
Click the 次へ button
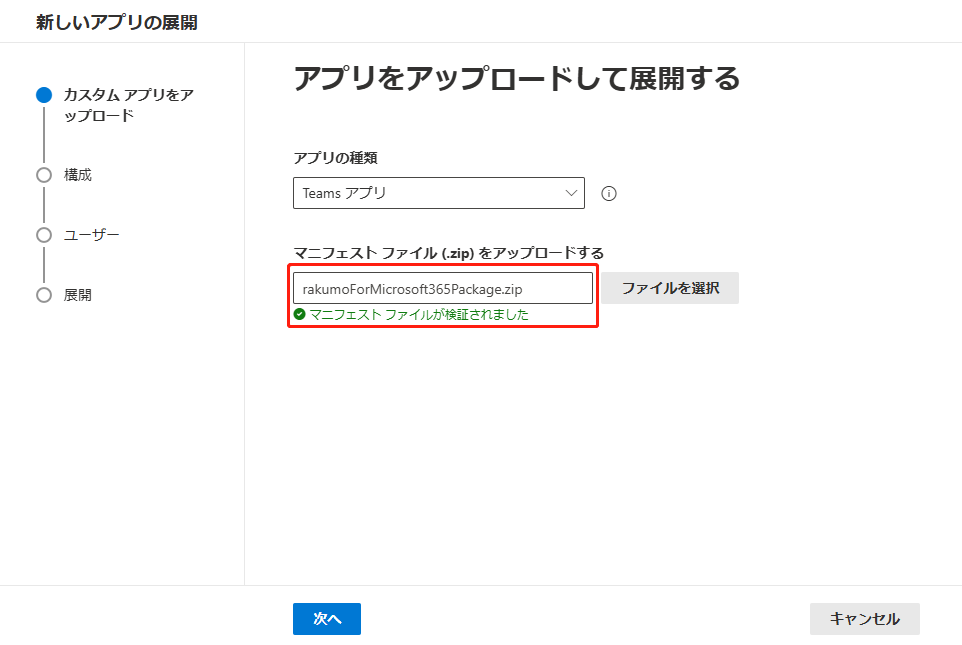coord(327,619)
